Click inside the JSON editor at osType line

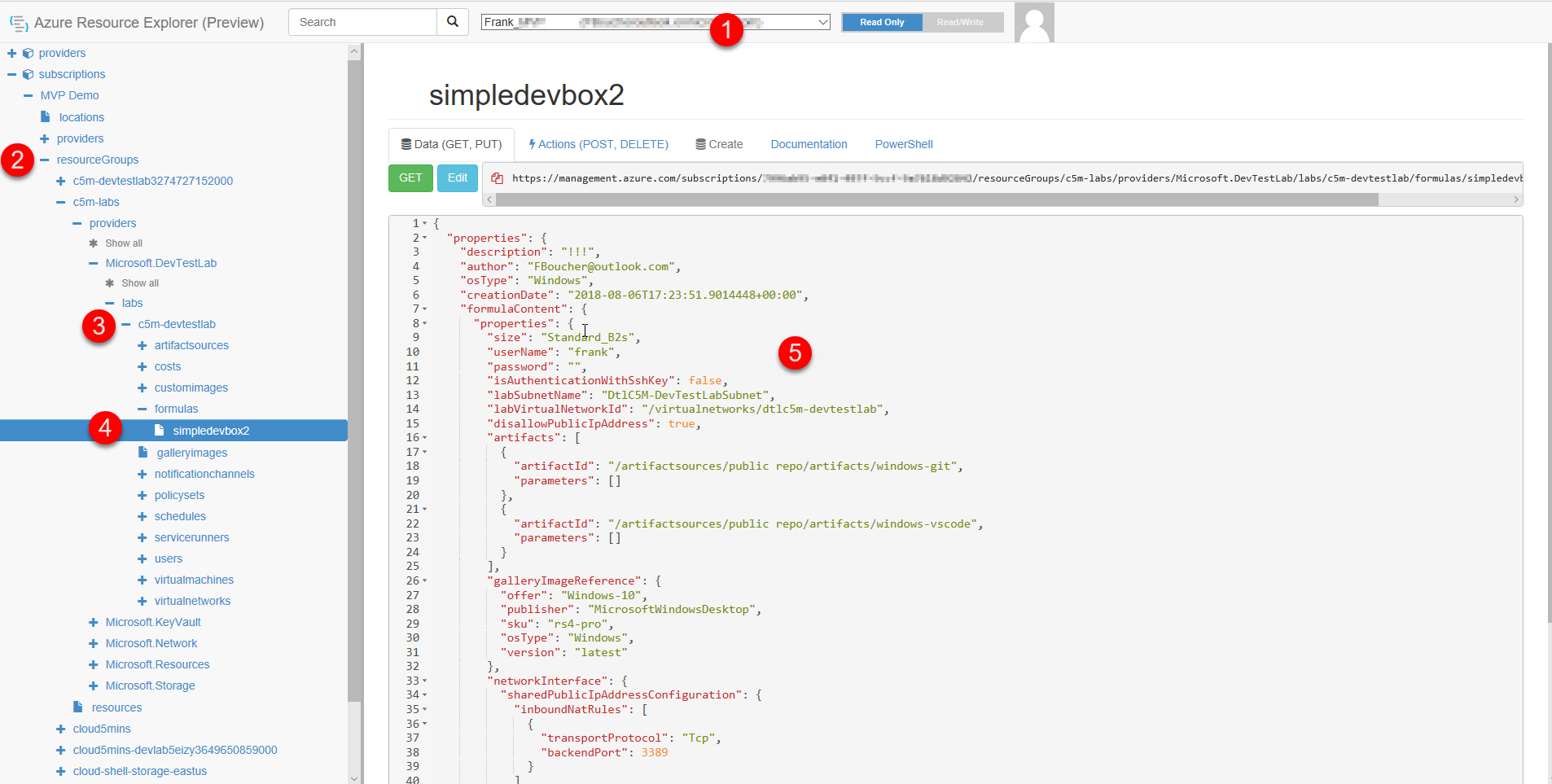coord(529,280)
